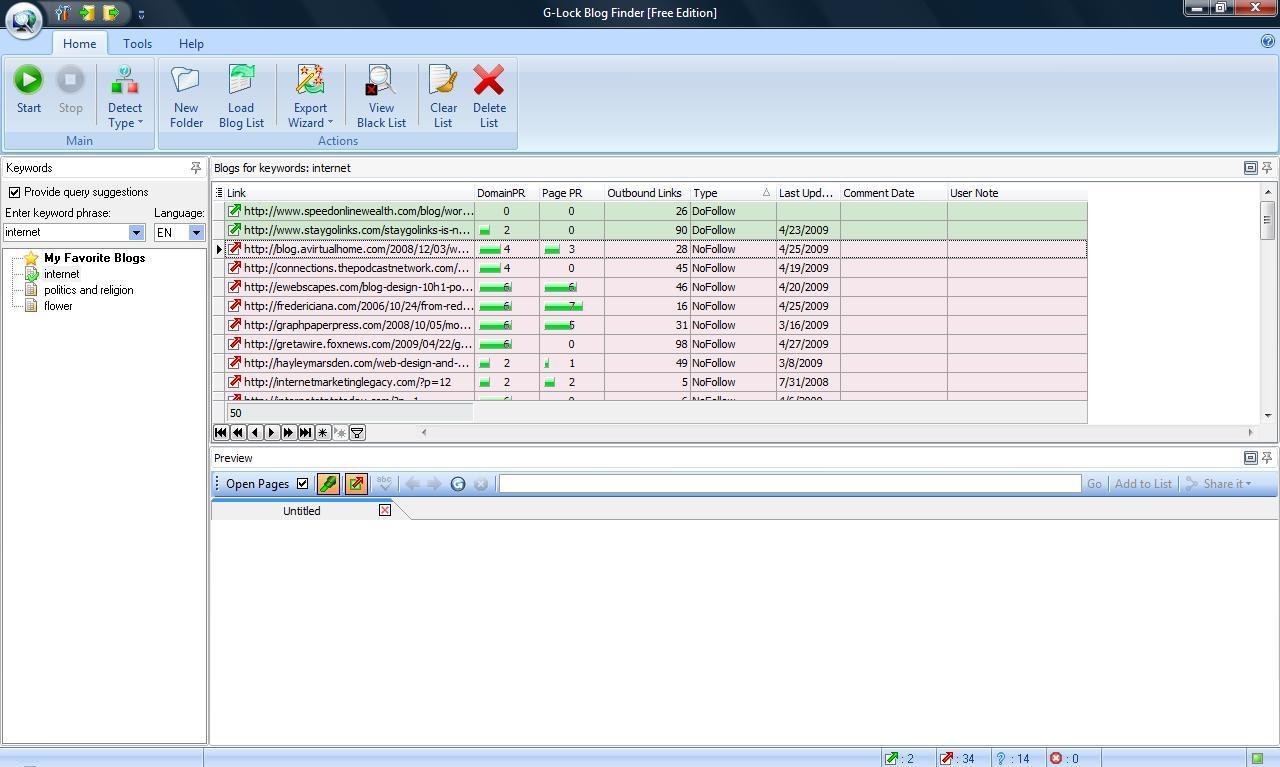The width and height of the screenshot is (1280, 767).
Task: Start the blog search
Action: 28,90
